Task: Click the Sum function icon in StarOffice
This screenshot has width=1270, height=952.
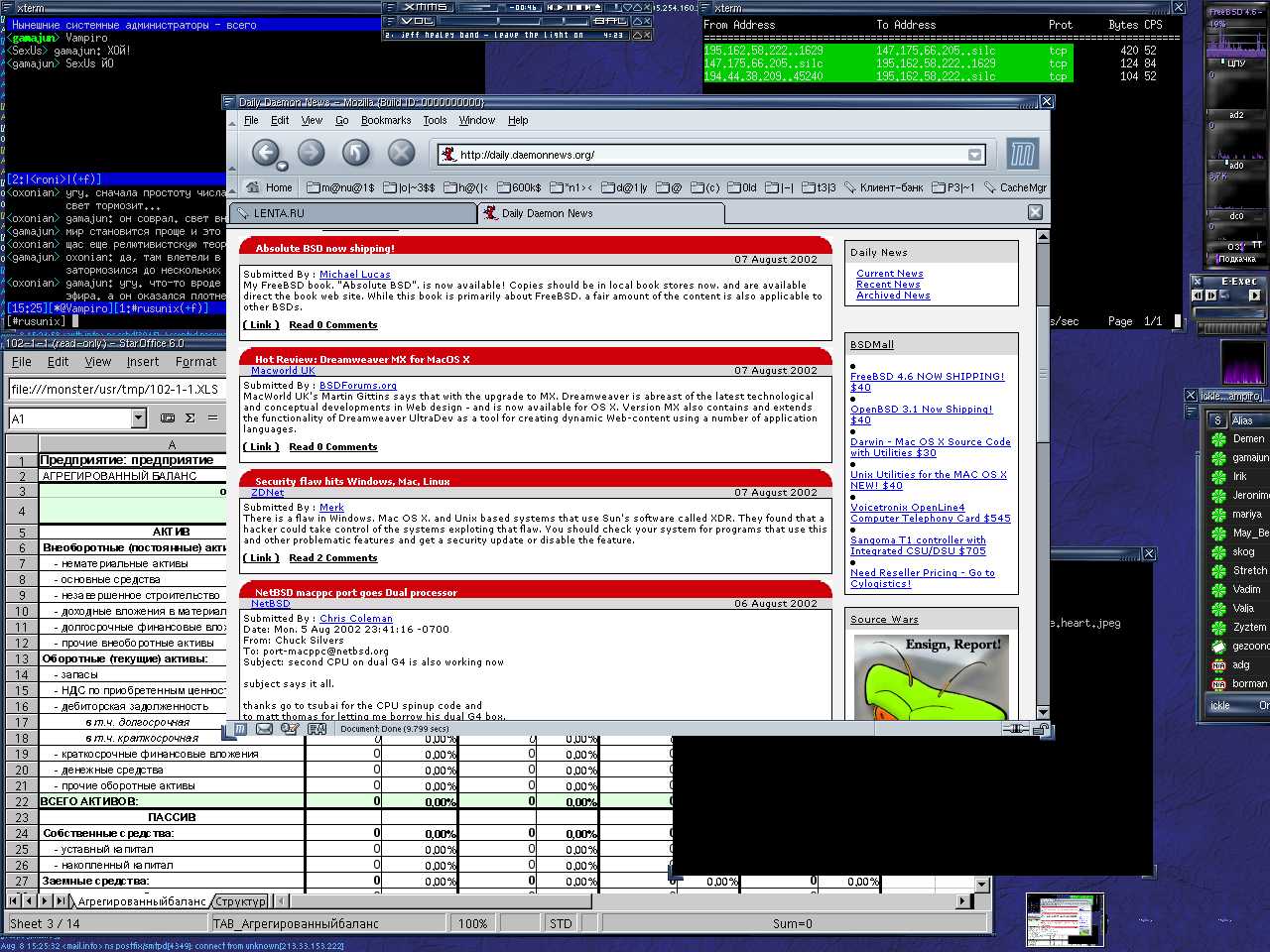Action: (x=190, y=418)
